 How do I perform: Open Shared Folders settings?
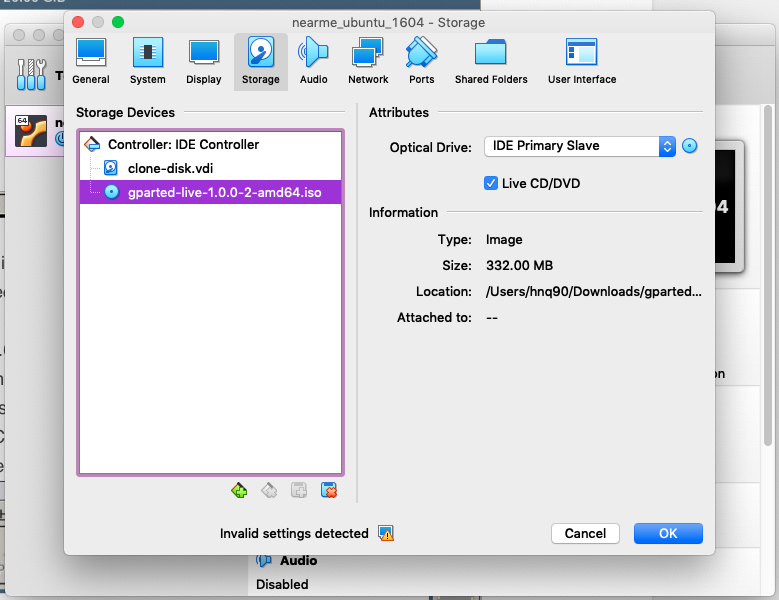(x=490, y=61)
